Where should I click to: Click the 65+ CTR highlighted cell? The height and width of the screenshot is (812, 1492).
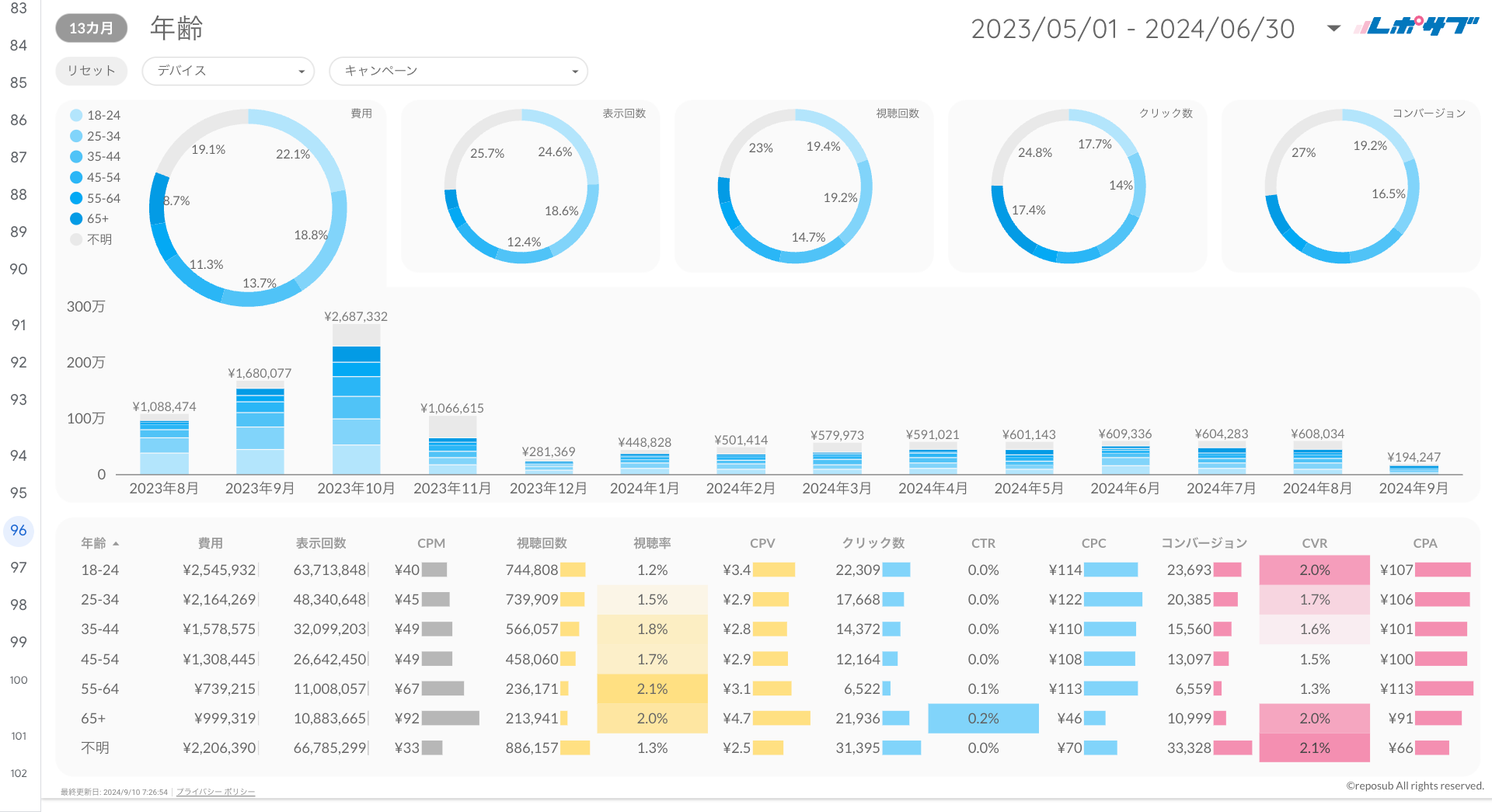(x=983, y=719)
